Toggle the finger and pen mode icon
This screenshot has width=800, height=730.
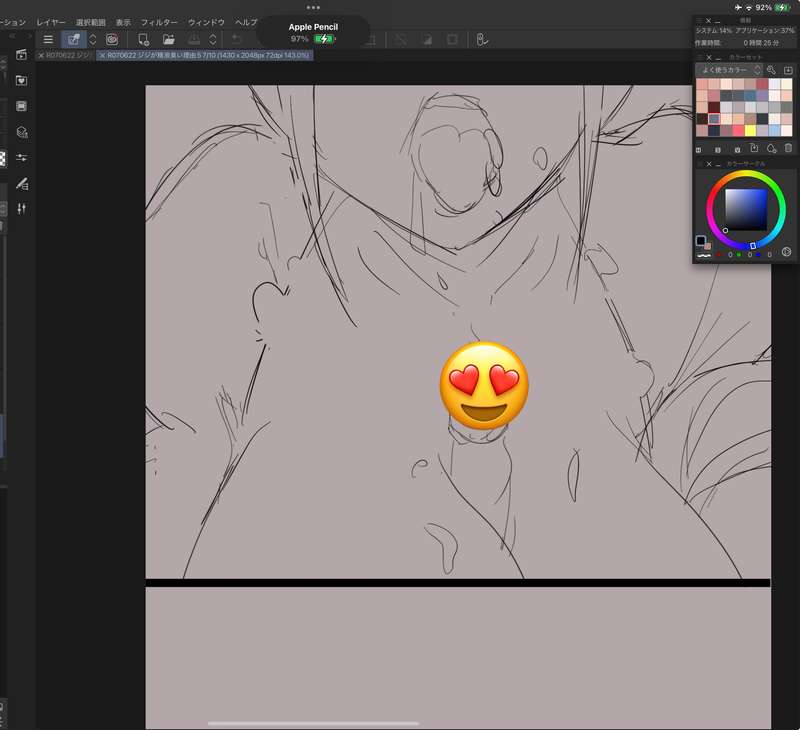[x=482, y=40]
